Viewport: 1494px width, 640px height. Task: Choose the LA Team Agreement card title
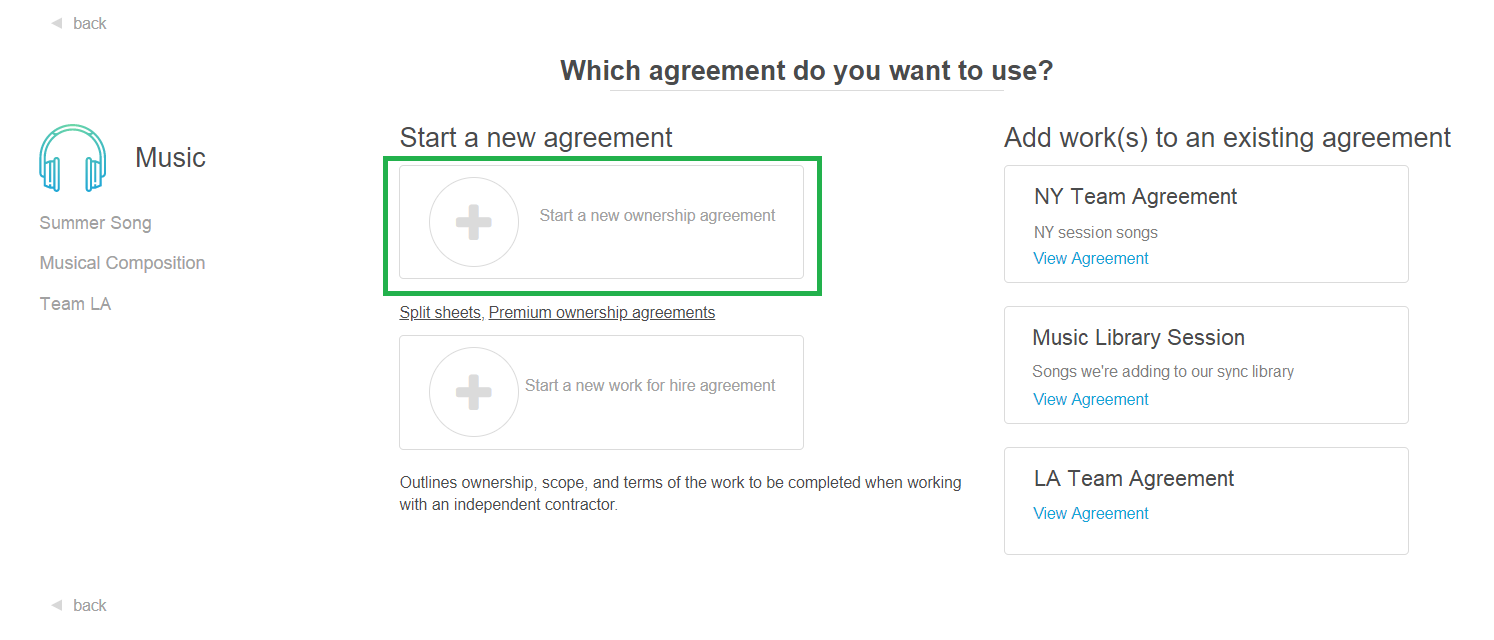(x=1134, y=479)
